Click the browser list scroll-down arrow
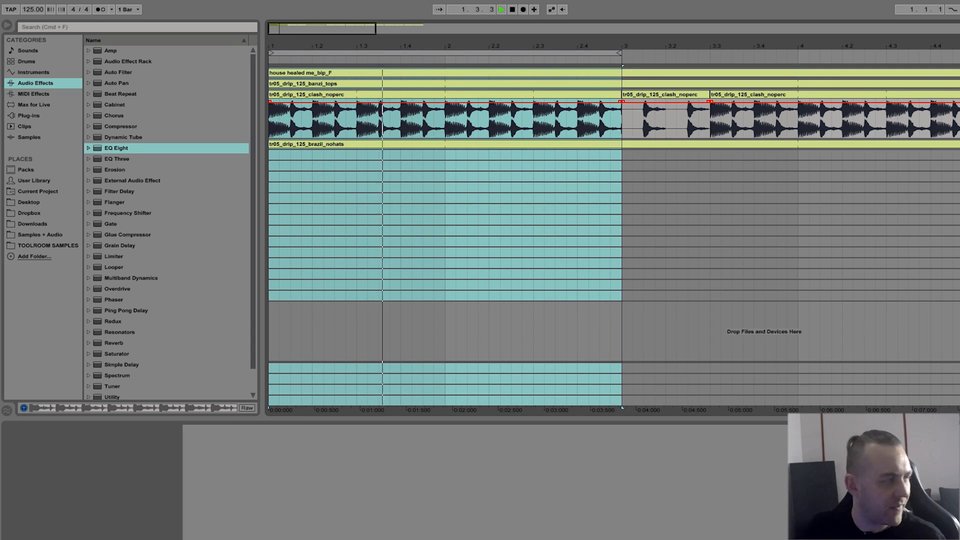Viewport: 960px width, 540px height. tap(252, 396)
